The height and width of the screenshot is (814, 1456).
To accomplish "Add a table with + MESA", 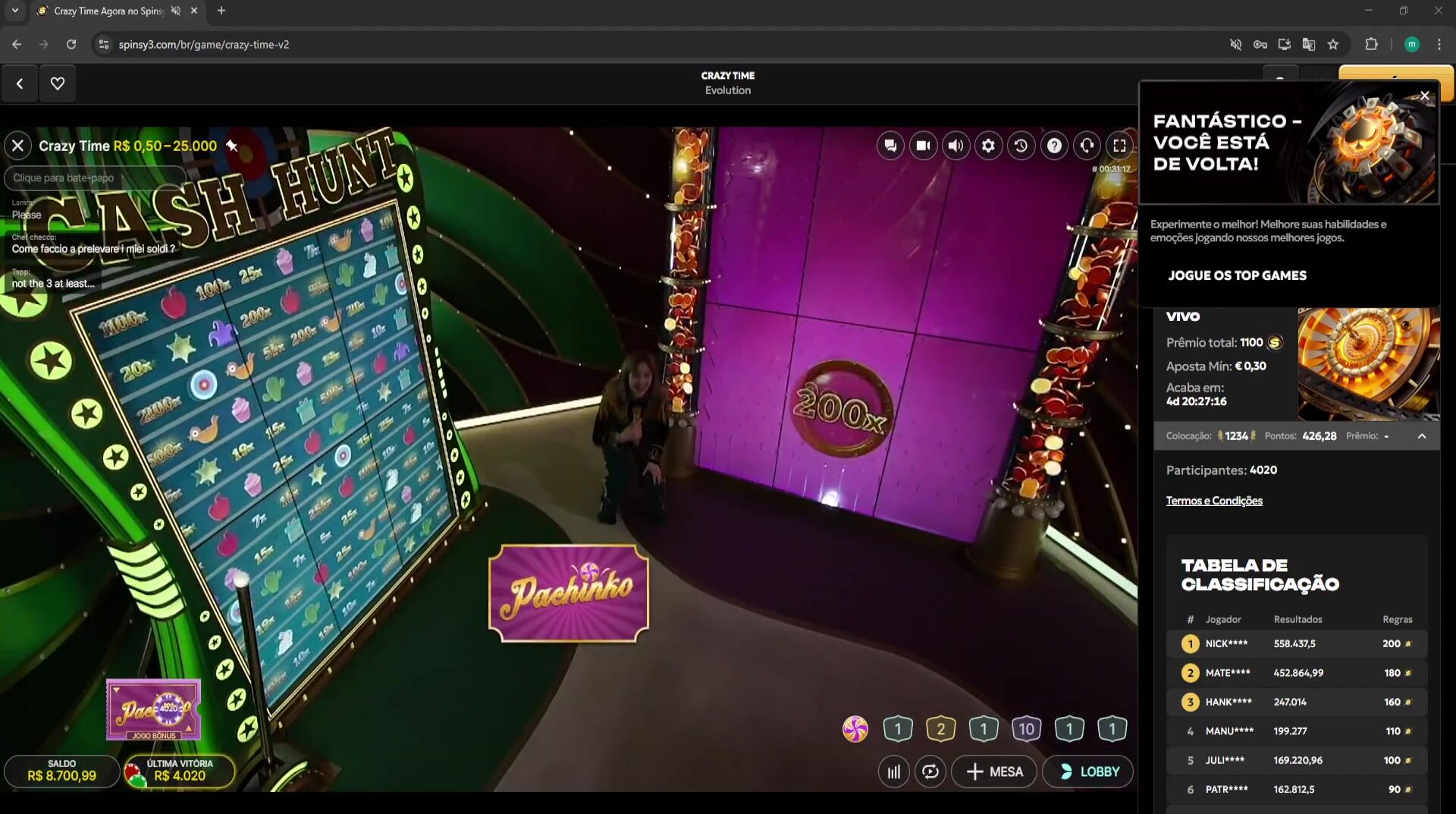I will click(994, 772).
